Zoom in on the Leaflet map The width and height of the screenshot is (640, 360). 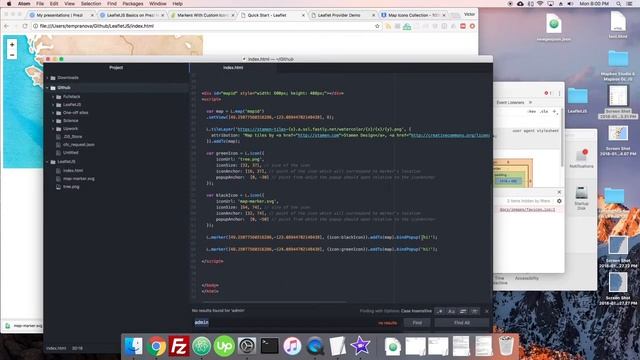pyautogui.click(x=12, y=44)
